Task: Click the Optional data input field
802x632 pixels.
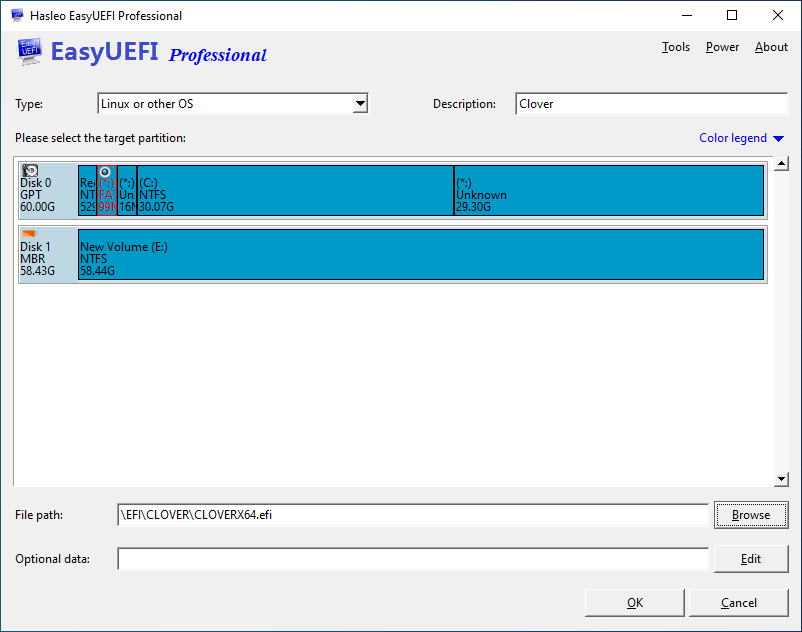Action: pyautogui.click(x=413, y=559)
